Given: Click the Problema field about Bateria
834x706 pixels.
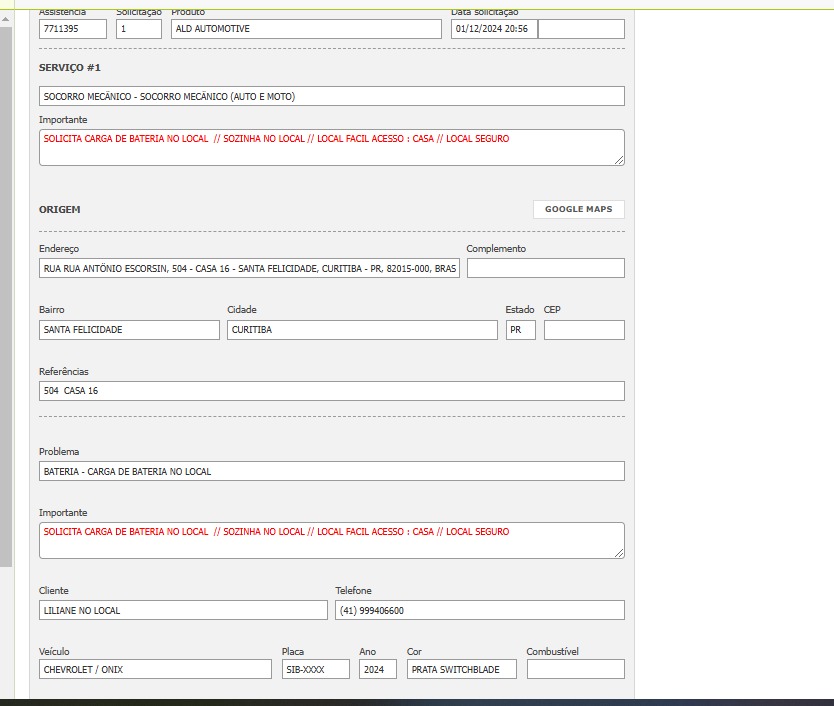Looking at the screenshot, I should point(331,471).
